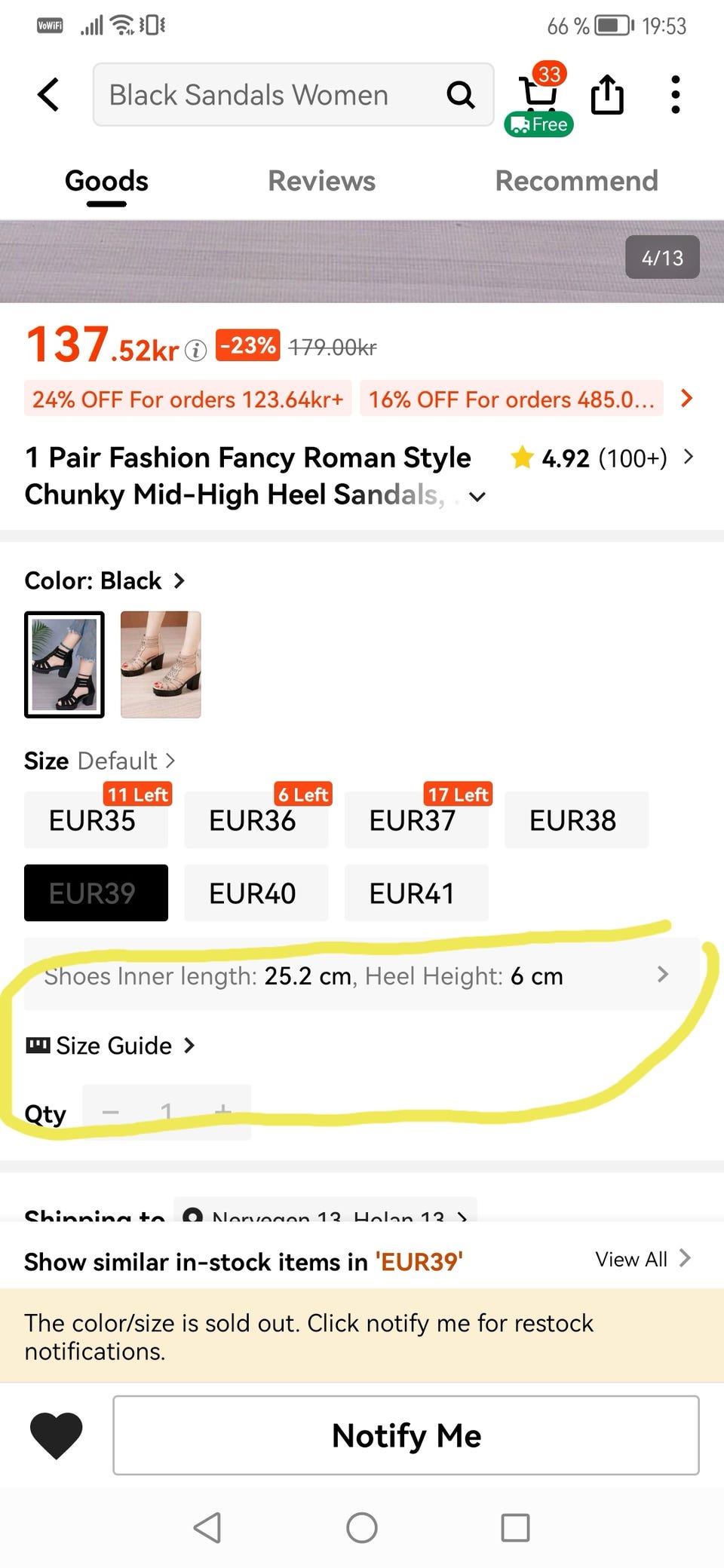Tap the back arrow icon

(48, 95)
